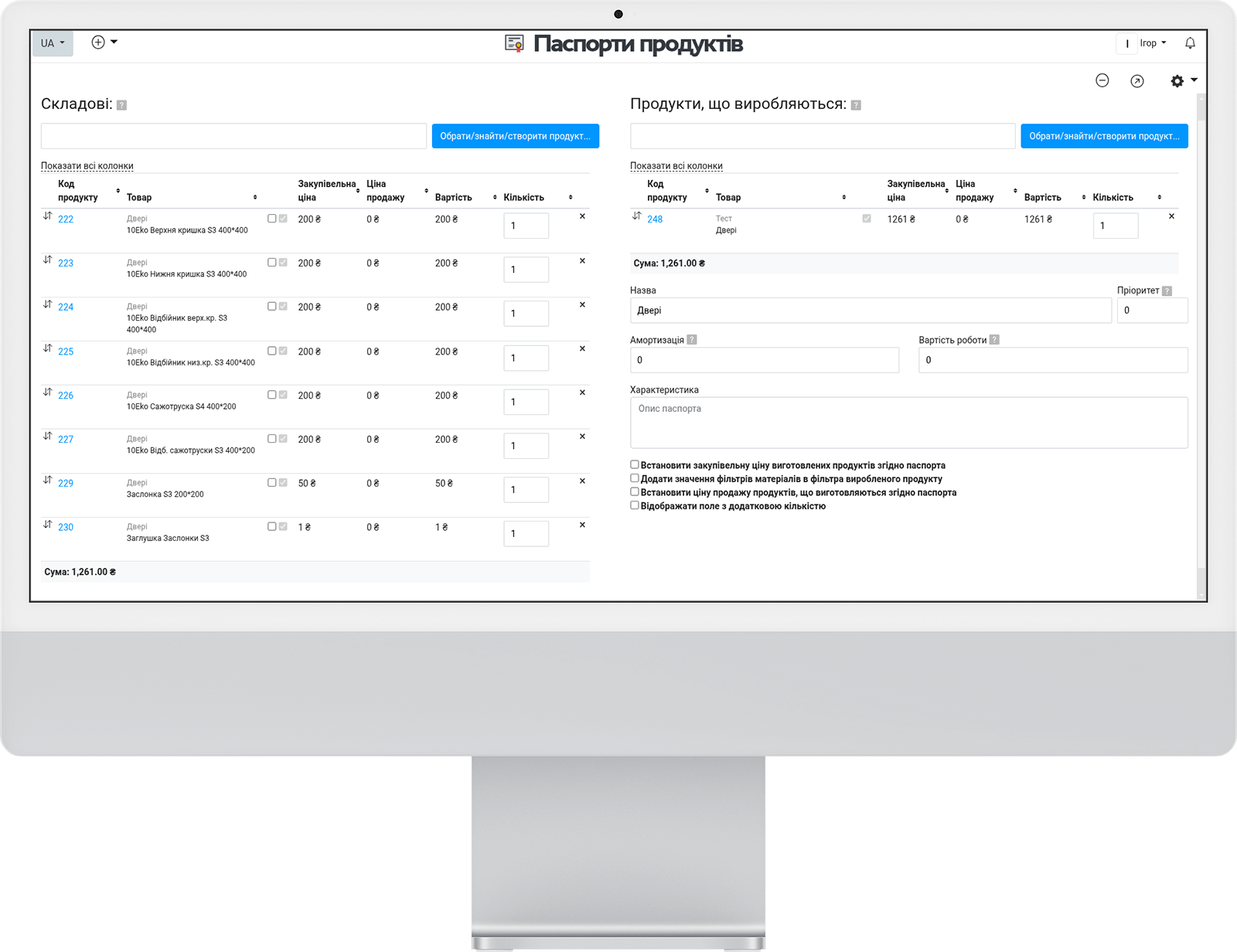The width and height of the screenshot is (1237, 952).
Task: Toggle Відображати поле з додатковою кількістю
Action: 635,505
